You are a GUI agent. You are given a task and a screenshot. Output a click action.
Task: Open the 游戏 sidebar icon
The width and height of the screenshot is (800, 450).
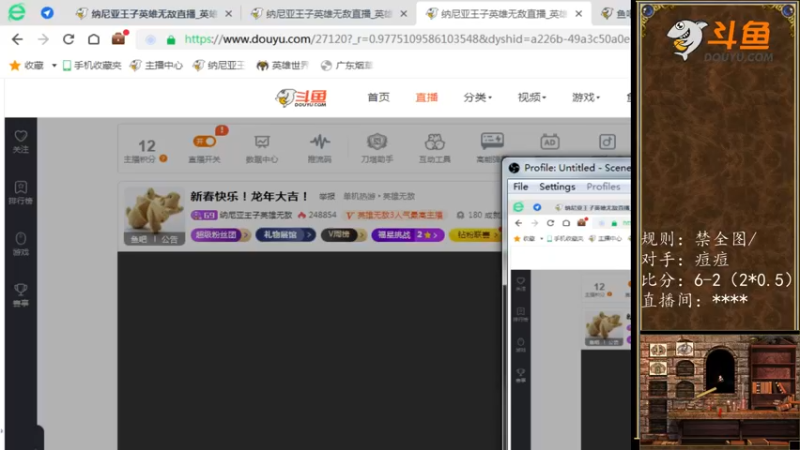(20, 244)
